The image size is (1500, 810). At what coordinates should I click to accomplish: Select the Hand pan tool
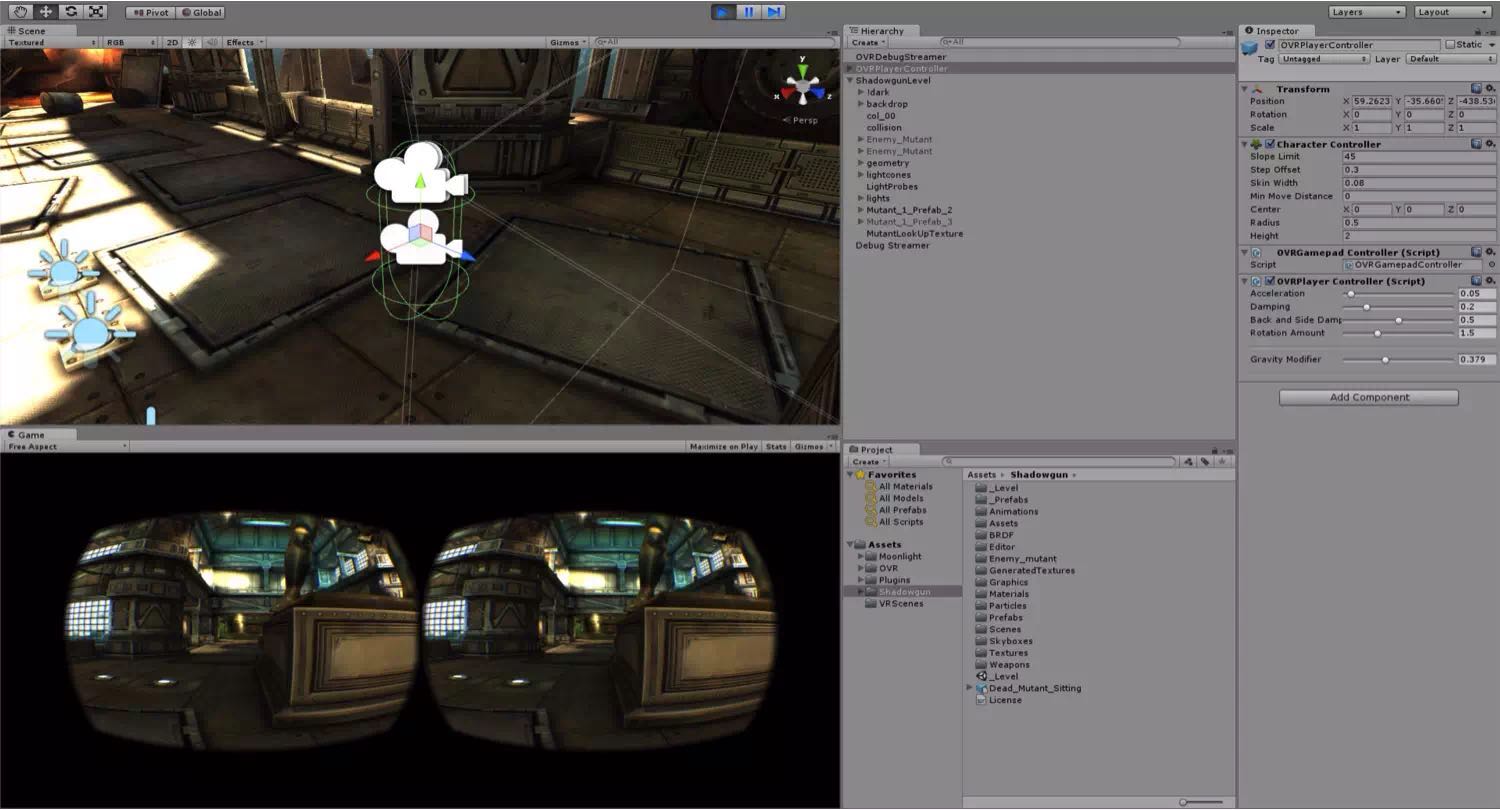pyautogui.click(x=20, y=12)
